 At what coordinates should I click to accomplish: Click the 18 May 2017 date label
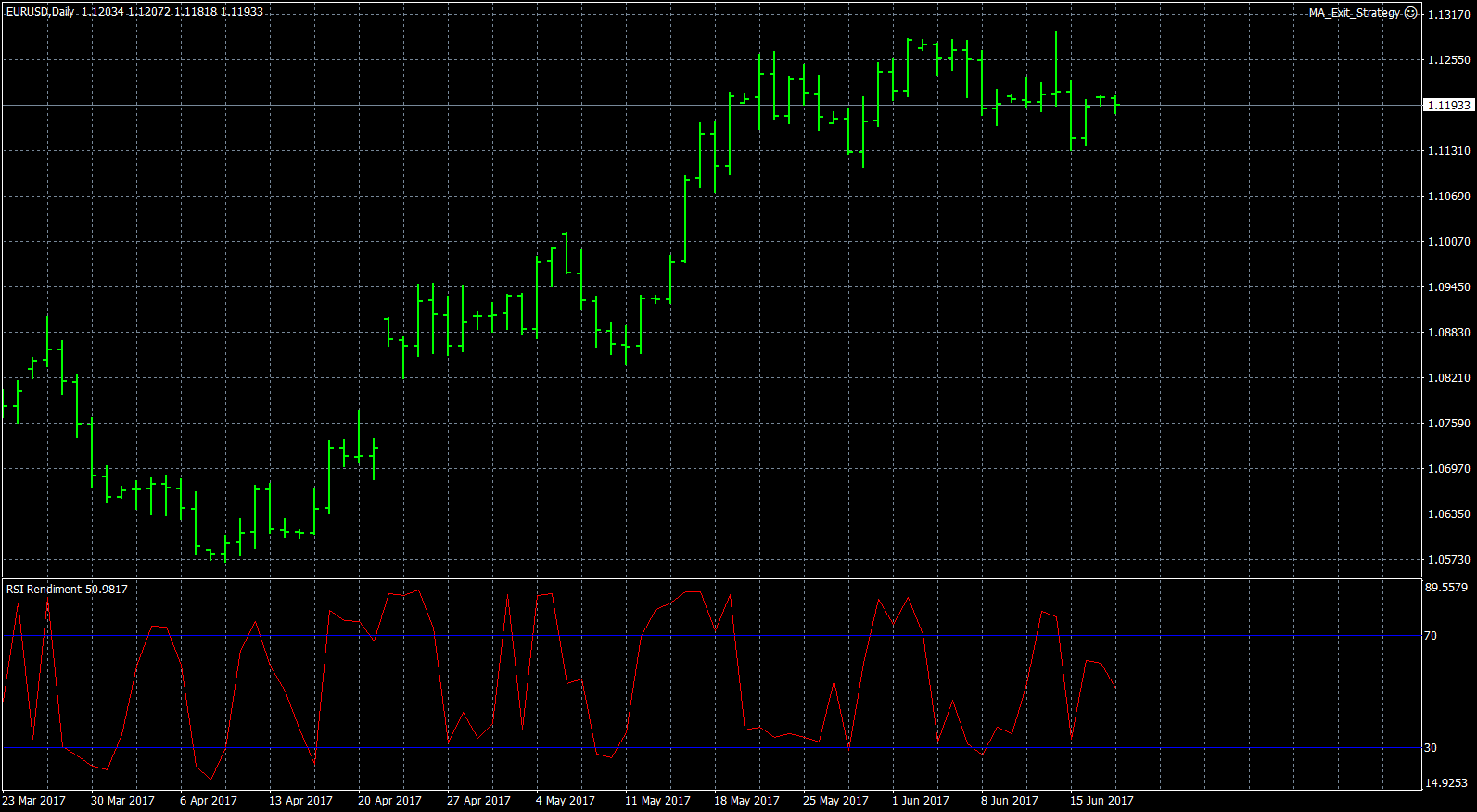tap(746, 801)
